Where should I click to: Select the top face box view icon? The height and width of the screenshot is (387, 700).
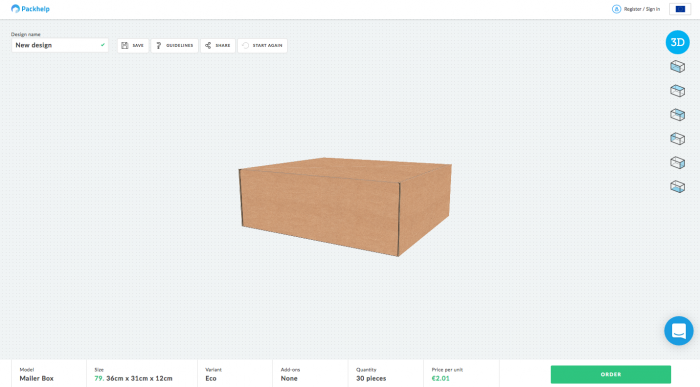tap(678, 91)
